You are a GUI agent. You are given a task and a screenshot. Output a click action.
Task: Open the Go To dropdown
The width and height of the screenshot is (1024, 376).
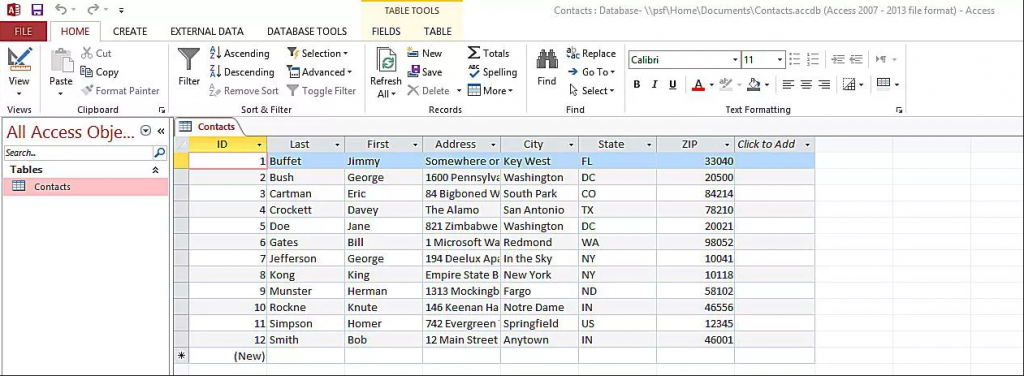coord(591,72)
